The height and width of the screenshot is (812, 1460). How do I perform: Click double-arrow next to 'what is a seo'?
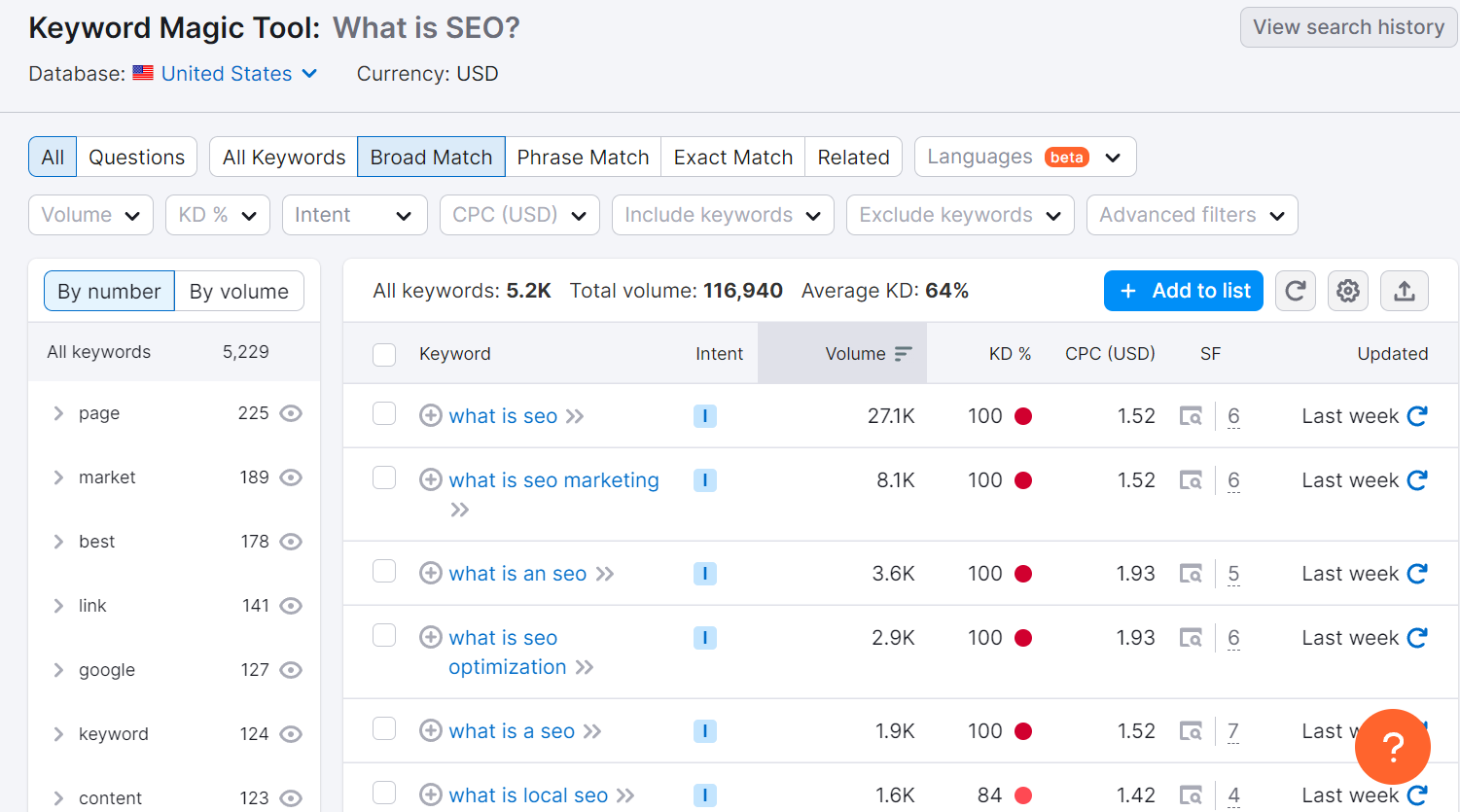click(x=592, y=731)
